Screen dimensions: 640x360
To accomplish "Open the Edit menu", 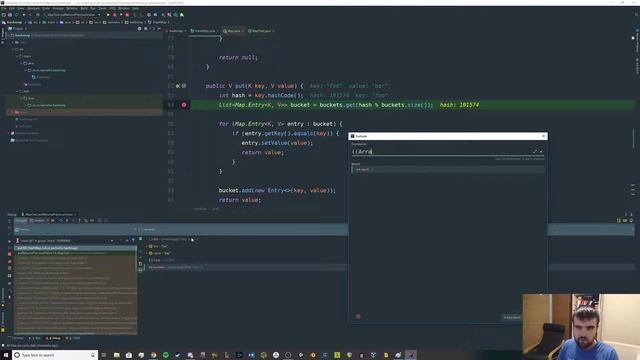I will click(x=12, y=8).
